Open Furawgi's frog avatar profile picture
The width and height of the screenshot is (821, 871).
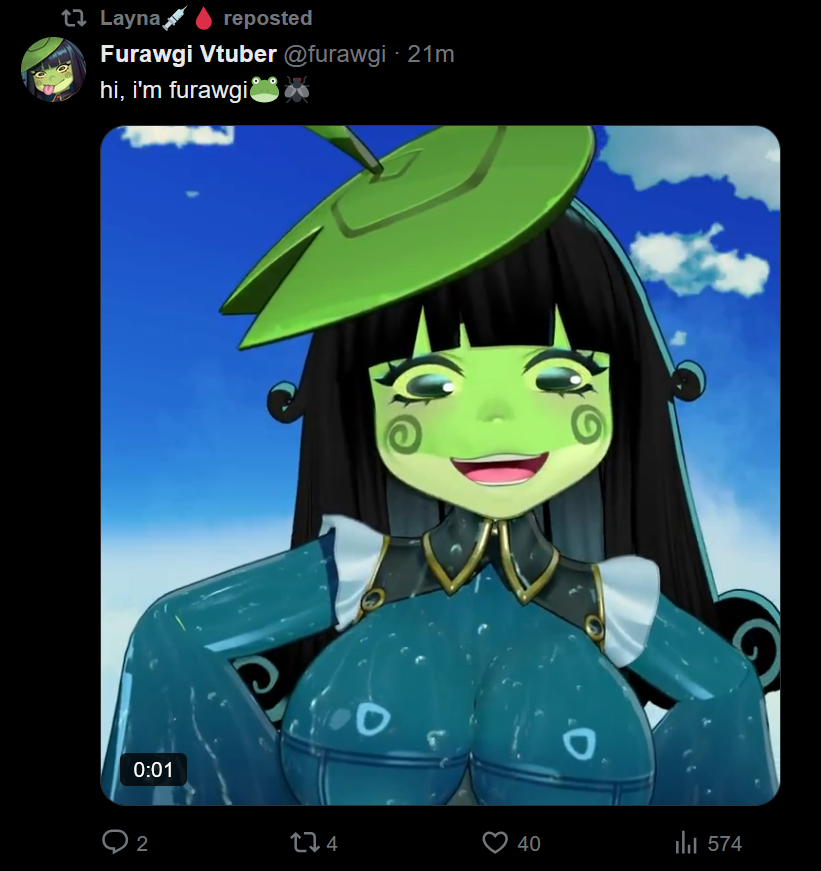point(53,69)
